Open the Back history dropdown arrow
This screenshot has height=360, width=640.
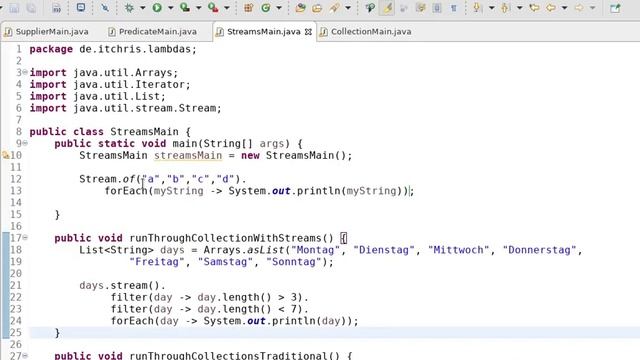click(564, 8)
